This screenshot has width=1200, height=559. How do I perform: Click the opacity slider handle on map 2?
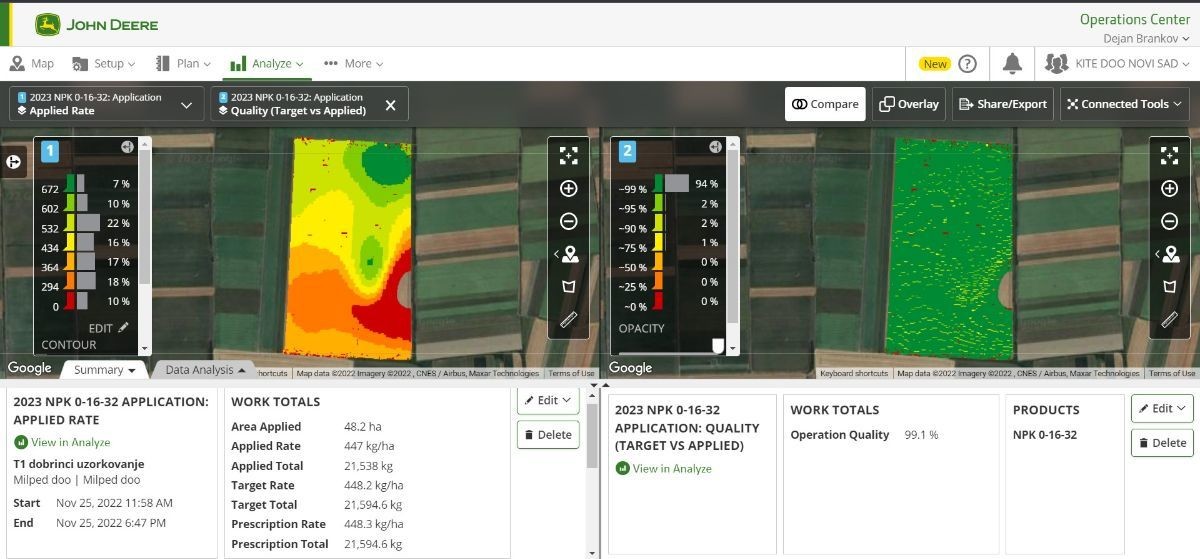(x=717, y=345)
